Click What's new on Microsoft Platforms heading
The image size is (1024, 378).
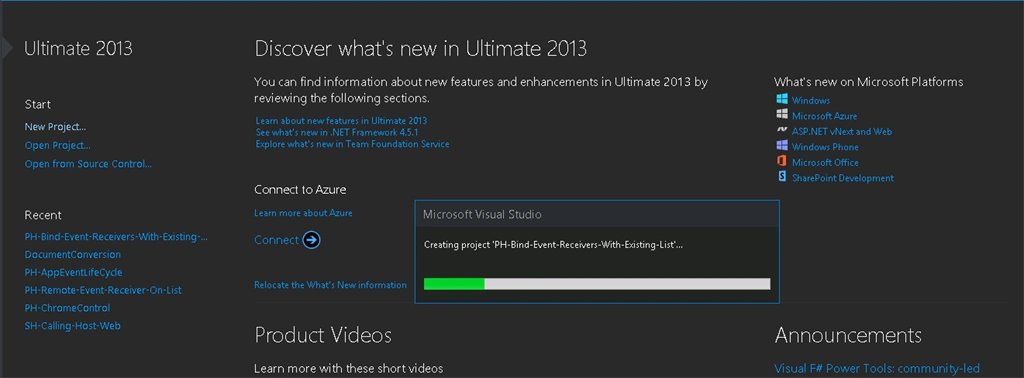point(869,82)
